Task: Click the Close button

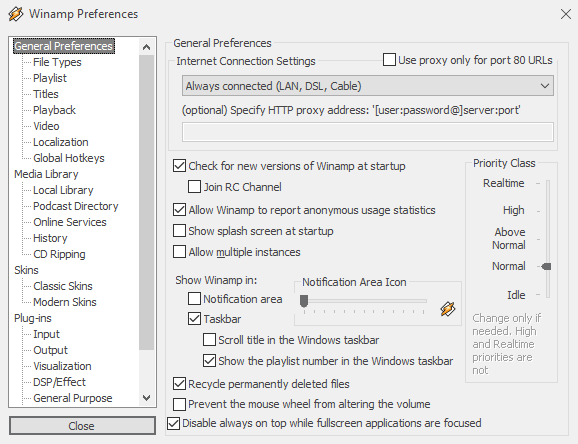Action: click(82, 426)
